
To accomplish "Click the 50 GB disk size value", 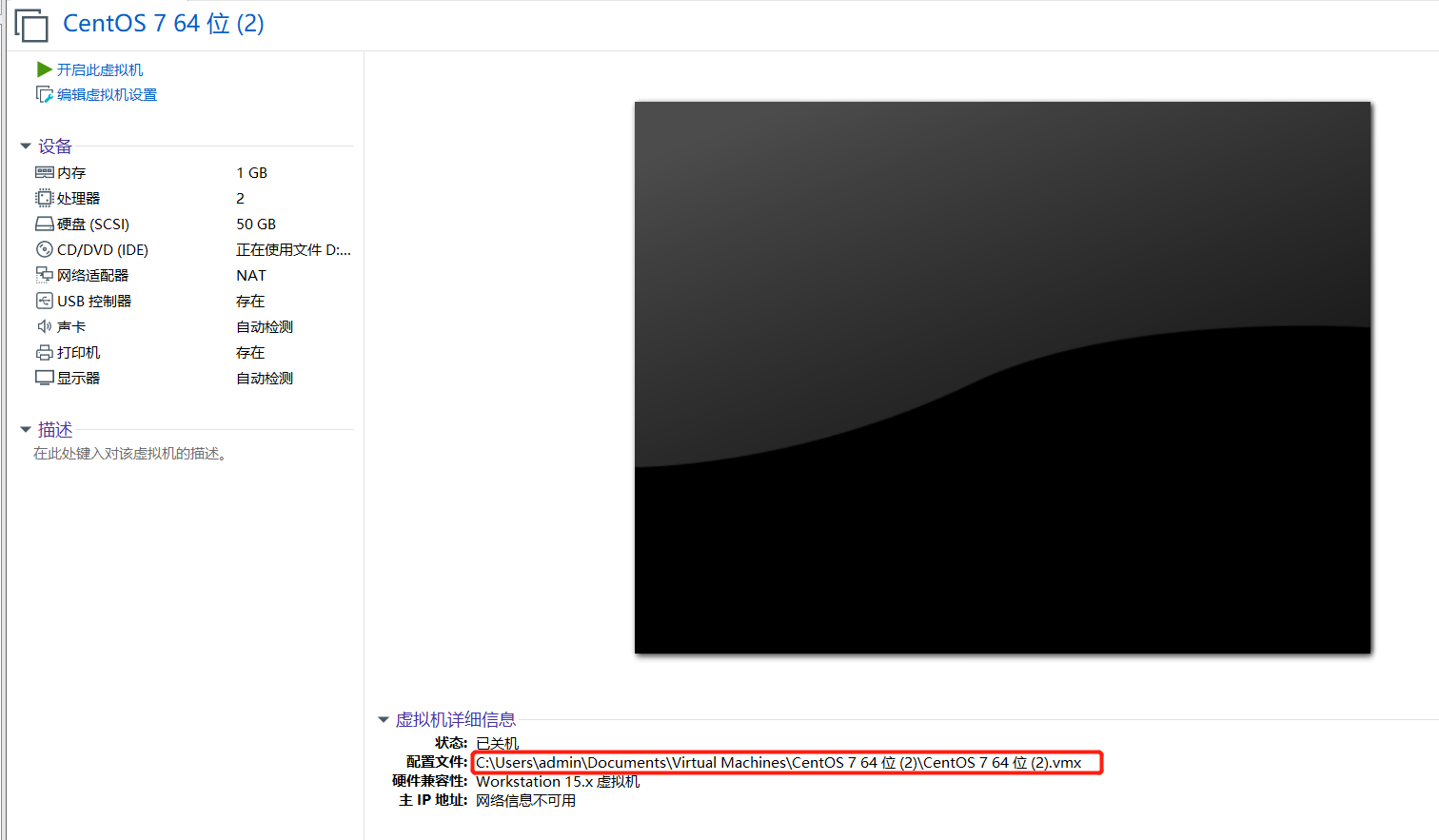I will click(256, 224).
